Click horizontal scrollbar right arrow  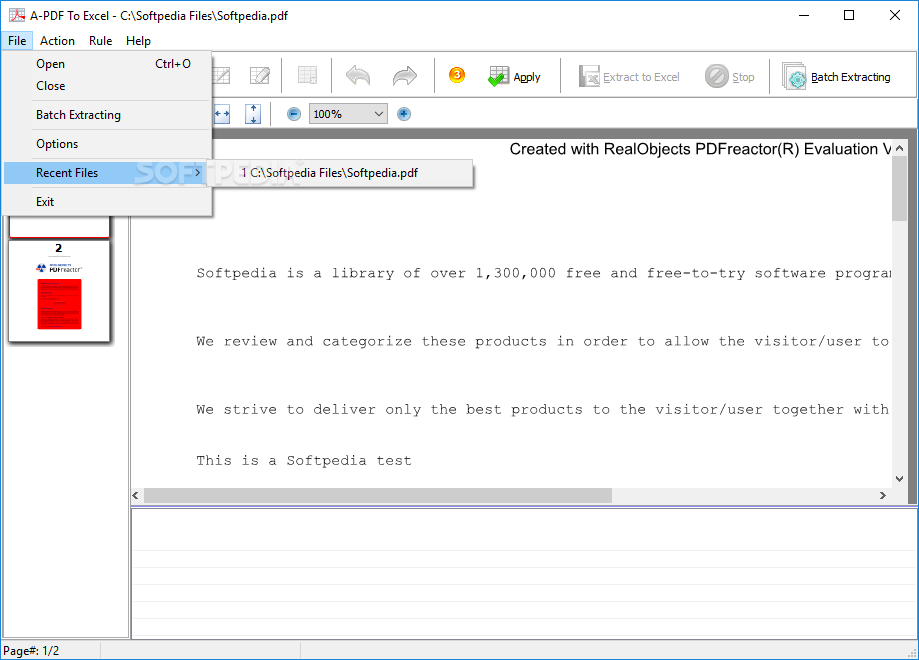pyautogui.click(x=883, y=496)
